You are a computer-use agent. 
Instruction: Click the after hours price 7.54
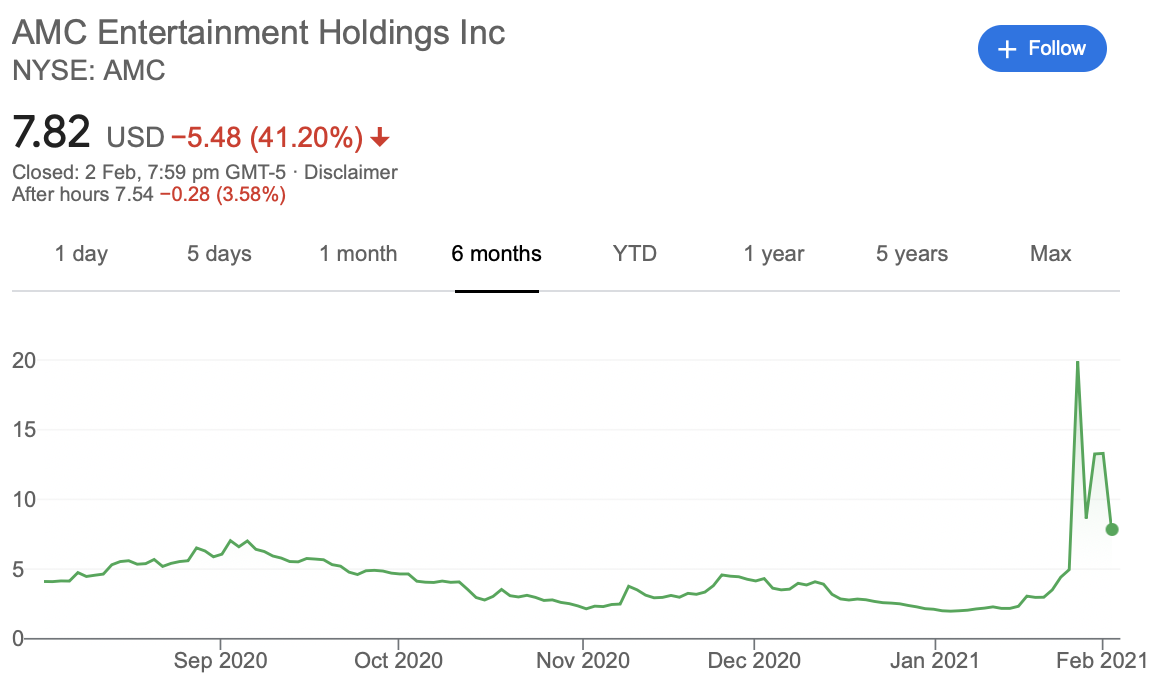point(134,195)
